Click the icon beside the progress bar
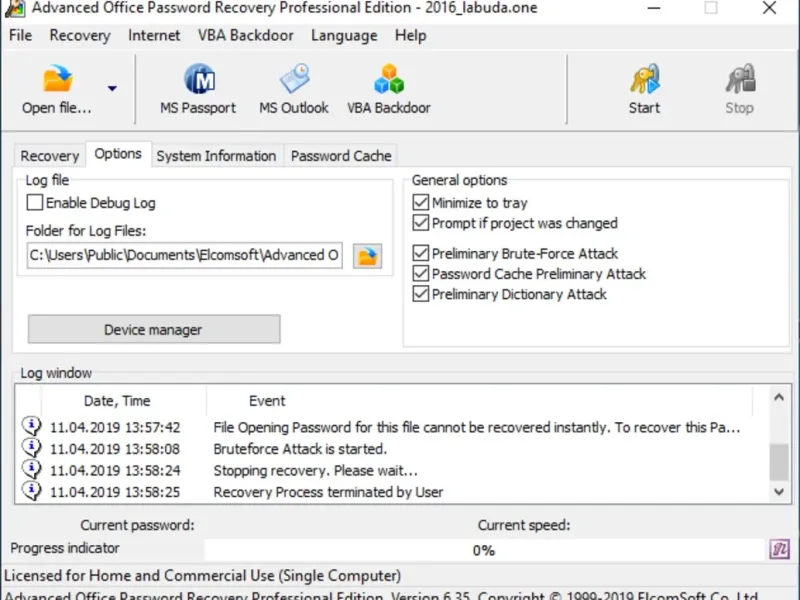This screenshot has height=600, width=800. click(x=779, y=549)
